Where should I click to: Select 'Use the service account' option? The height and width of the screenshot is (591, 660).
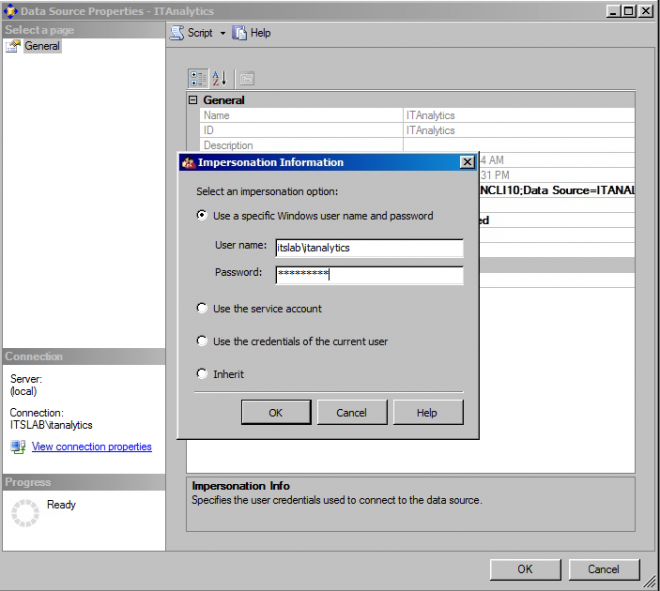202,308
